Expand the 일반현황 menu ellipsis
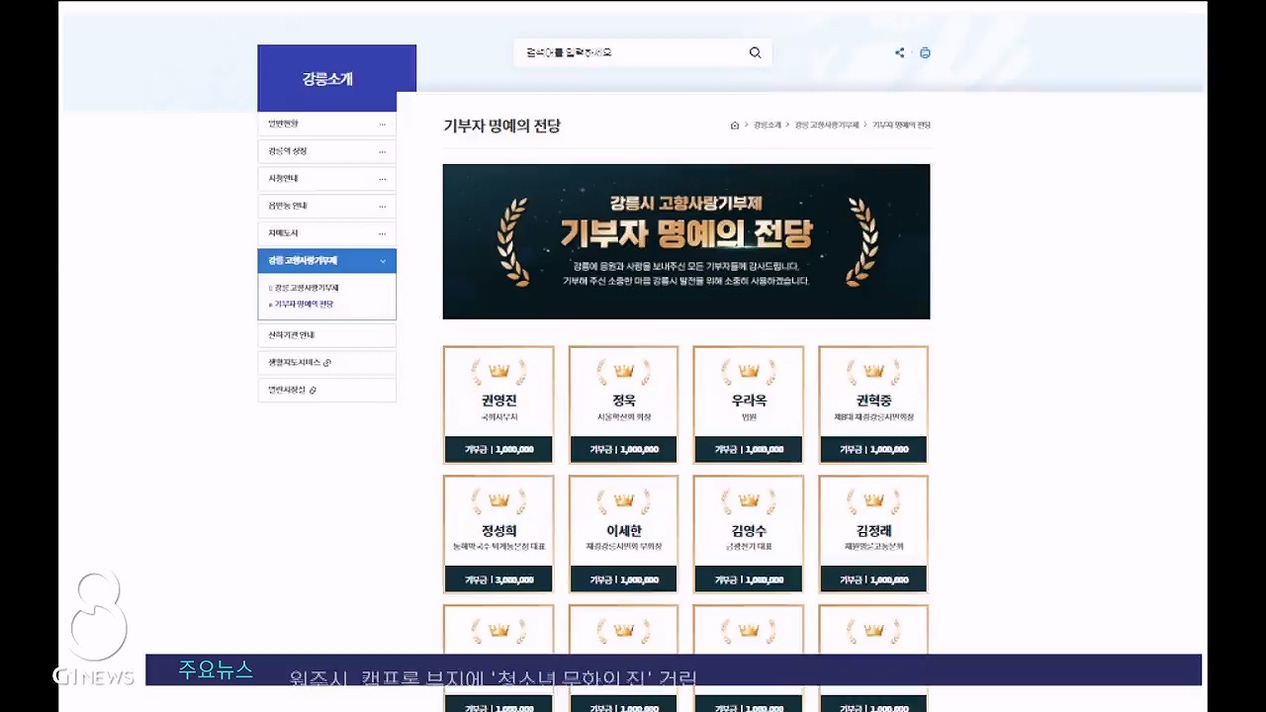The width and height of the screenshot is (1266, 712). [x=382, y=125]
